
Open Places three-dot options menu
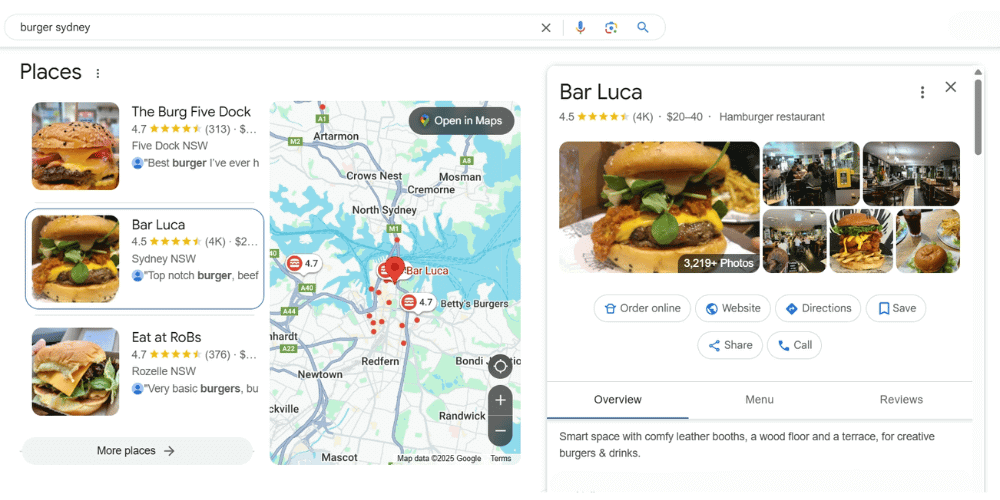pyautogui.click(x=98, y=73)
